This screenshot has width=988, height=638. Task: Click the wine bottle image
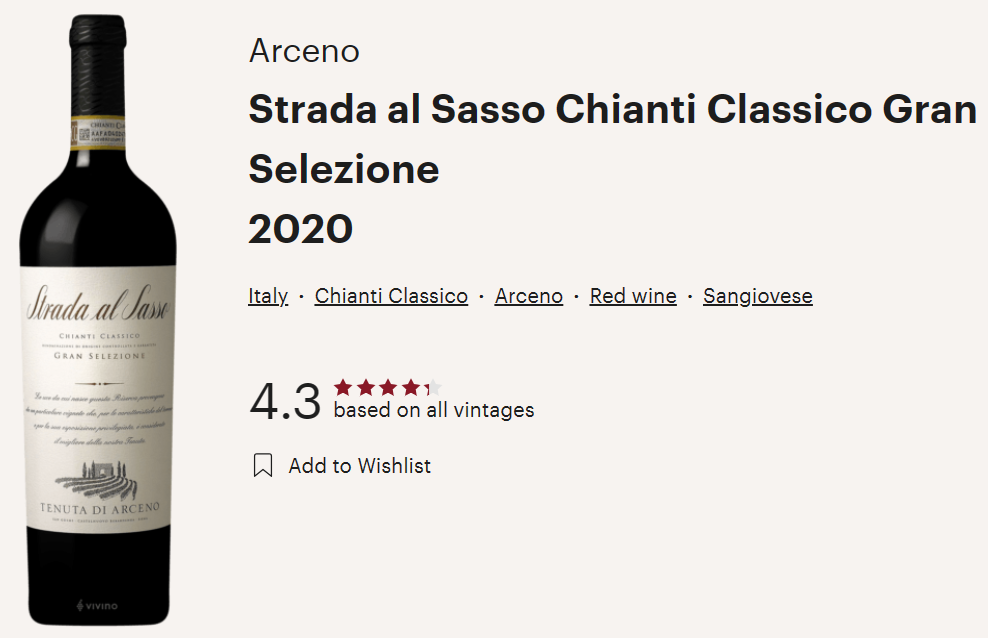[98, 320]
